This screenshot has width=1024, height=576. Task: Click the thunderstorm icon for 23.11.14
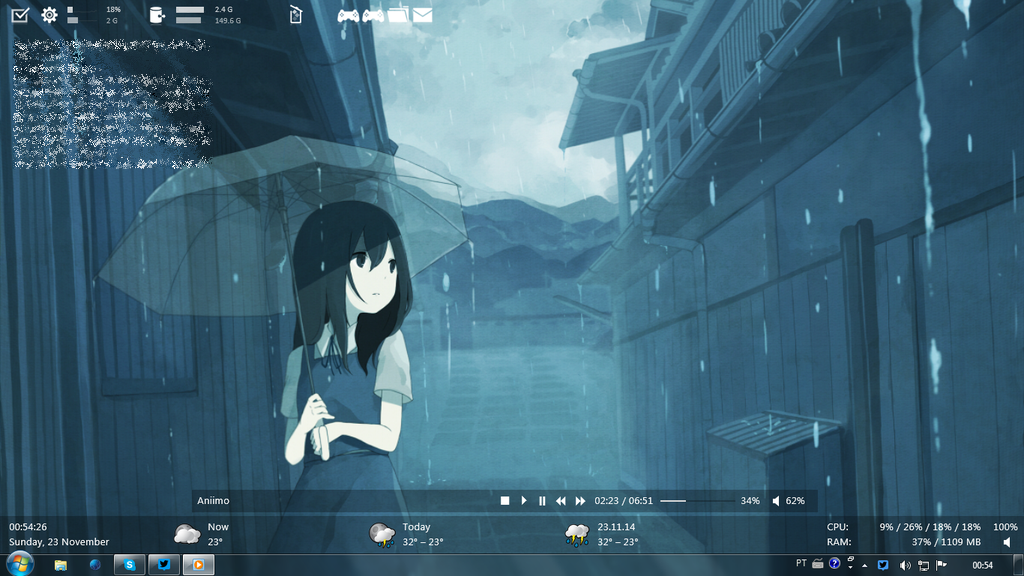pyautogui.click(x=577, y=535)
